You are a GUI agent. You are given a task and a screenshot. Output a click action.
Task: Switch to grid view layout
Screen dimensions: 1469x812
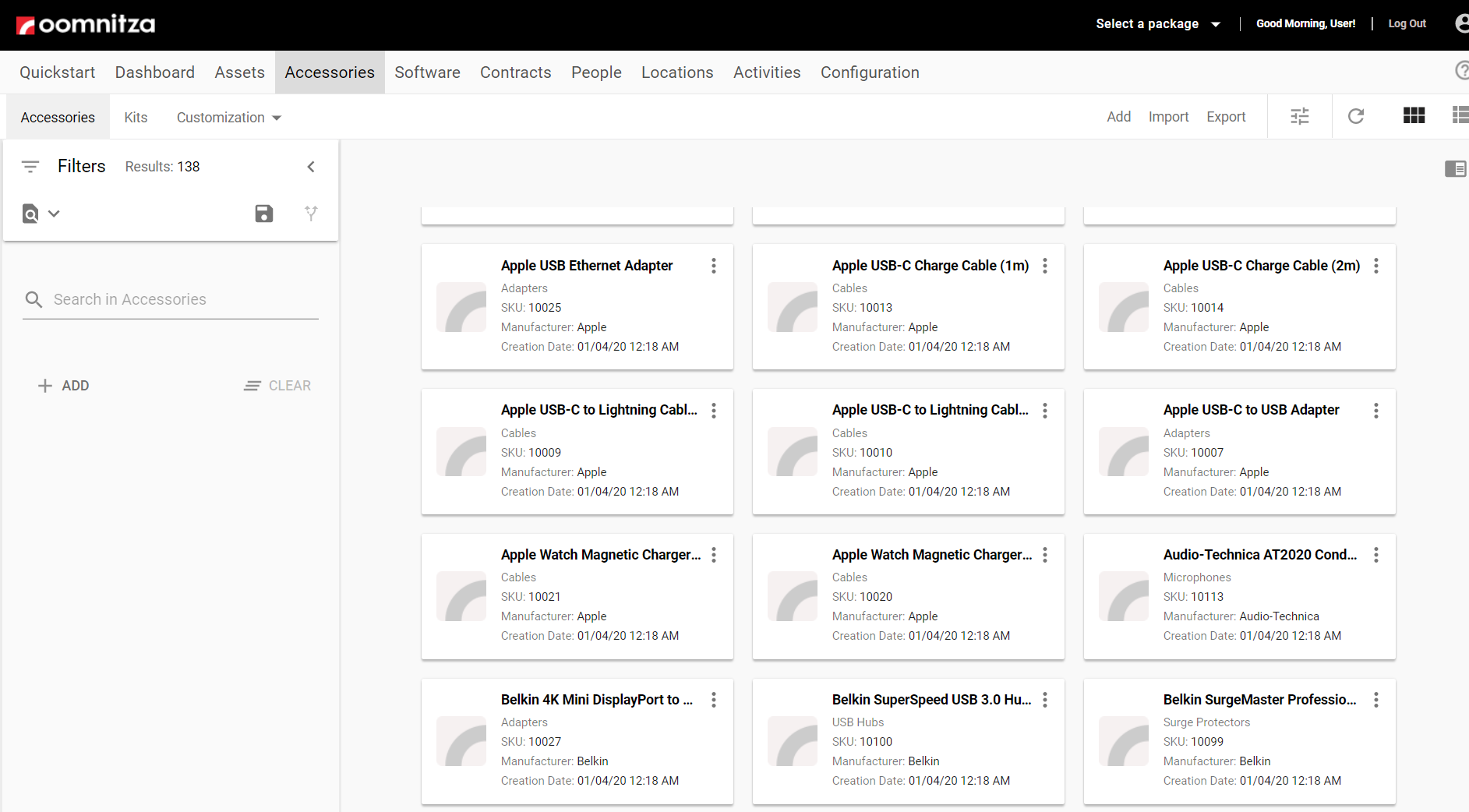[1414, 116]
